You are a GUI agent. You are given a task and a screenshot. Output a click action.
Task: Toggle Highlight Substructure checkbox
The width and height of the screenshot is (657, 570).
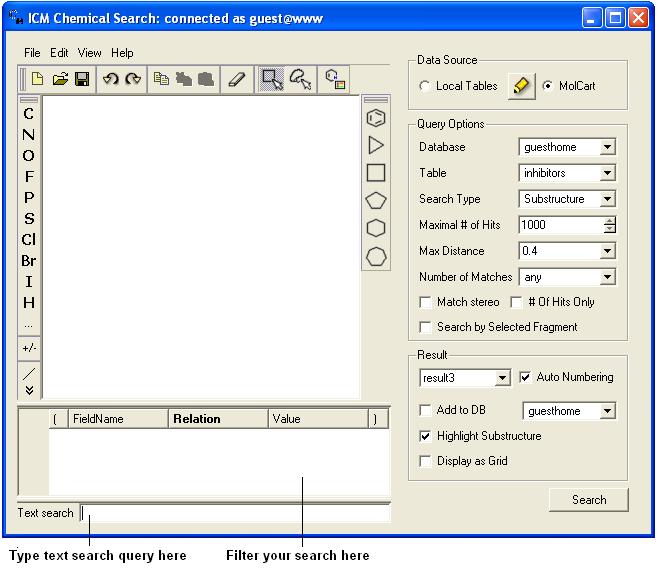[x=425, y=436]
